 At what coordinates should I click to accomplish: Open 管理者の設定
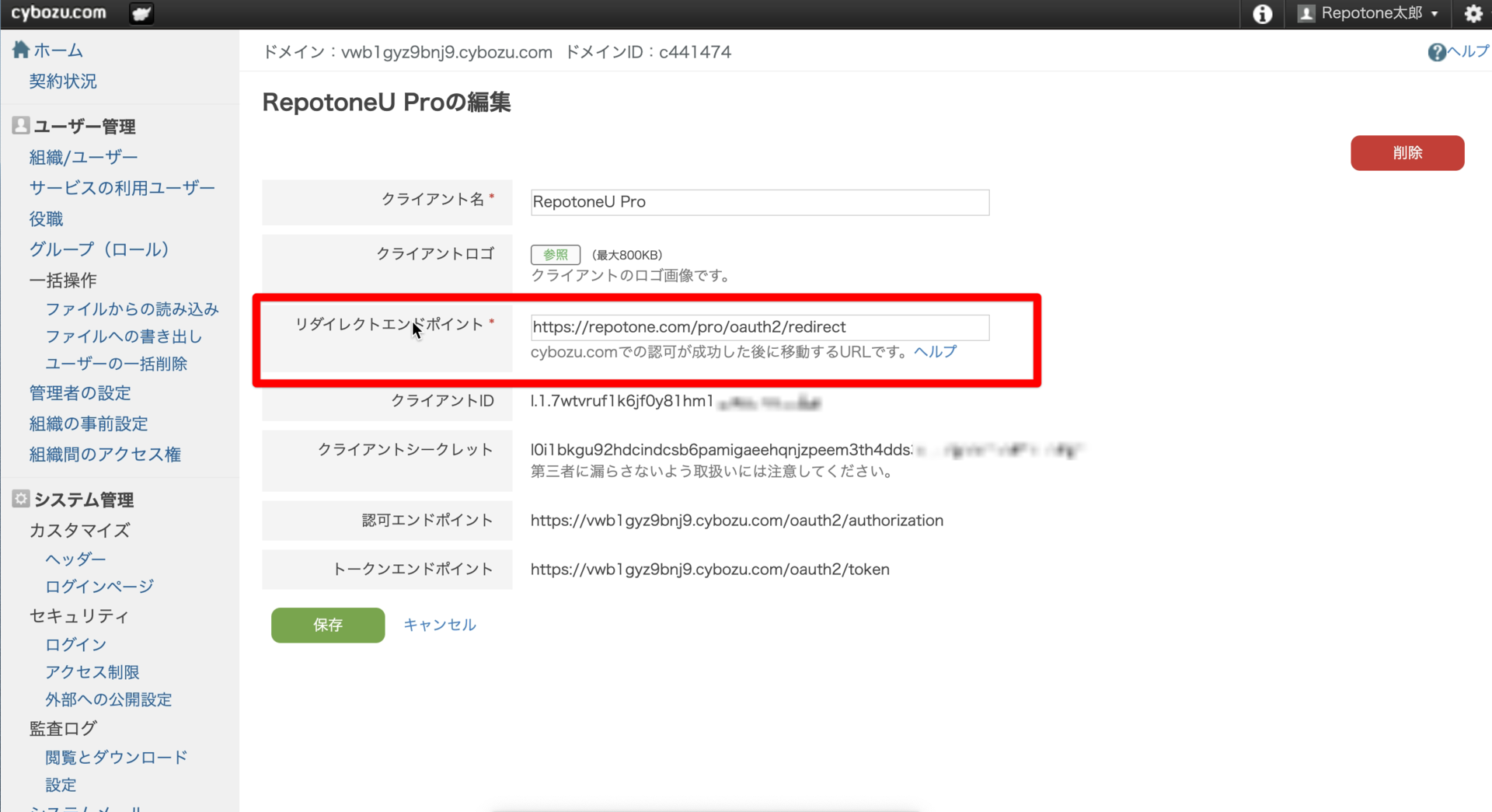tap(80, 392)
